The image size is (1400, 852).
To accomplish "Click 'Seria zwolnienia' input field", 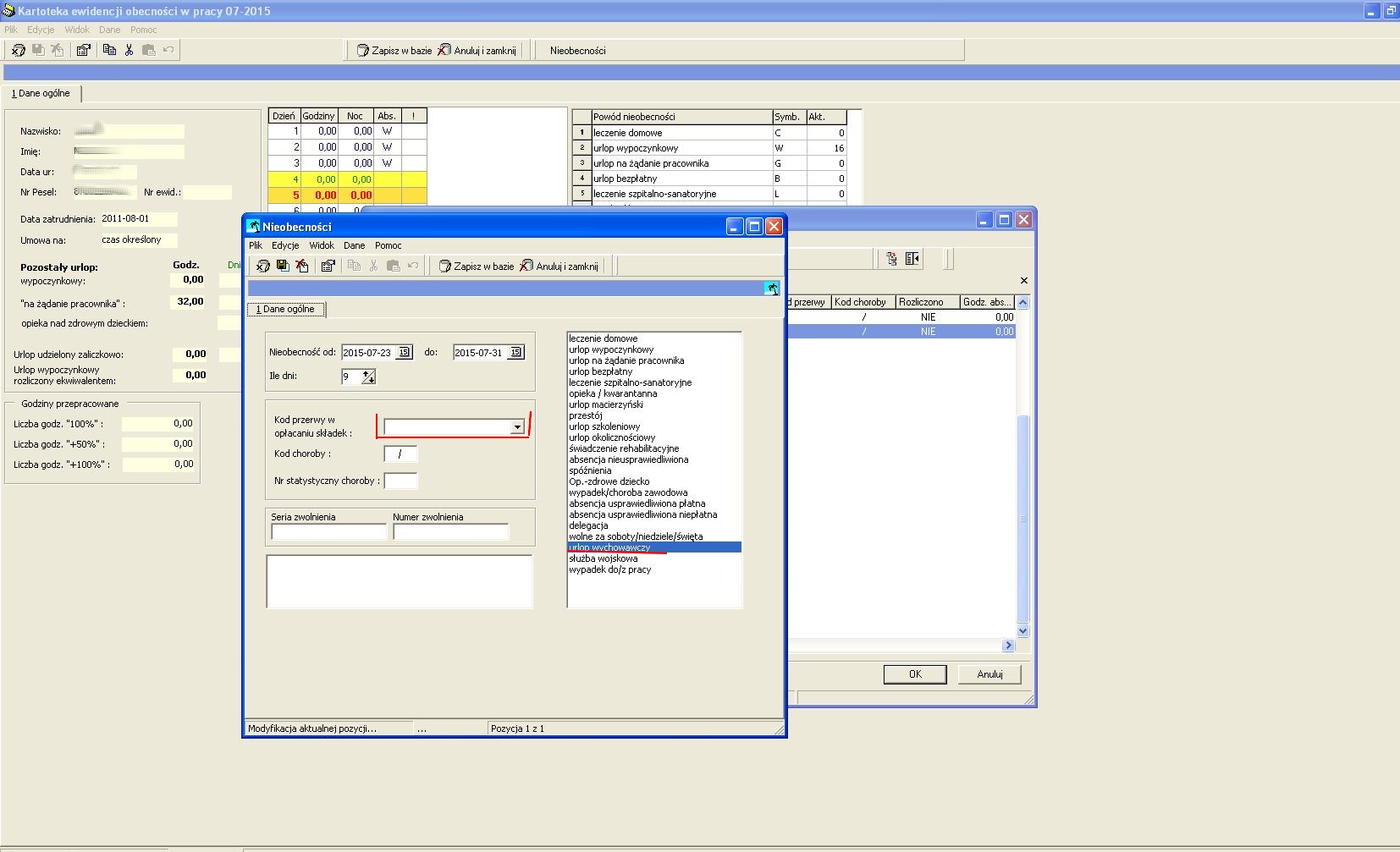I will click(328, 531).
